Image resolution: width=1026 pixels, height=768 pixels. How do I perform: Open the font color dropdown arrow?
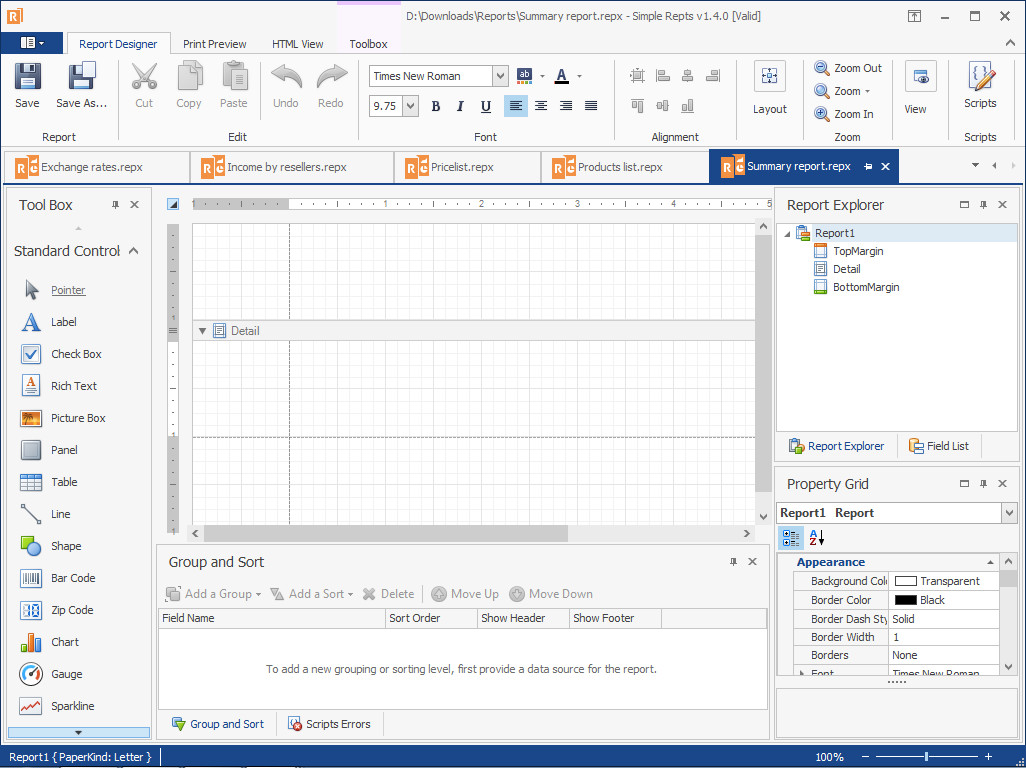pos(579,77)
